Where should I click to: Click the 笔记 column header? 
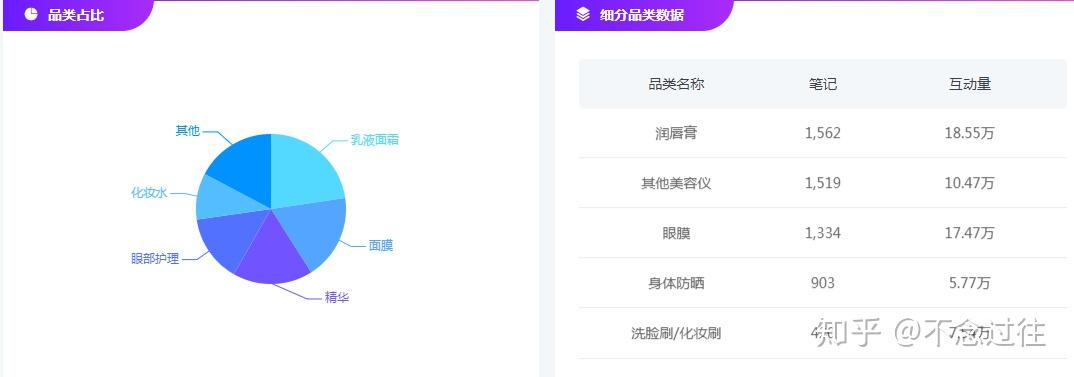823,84
